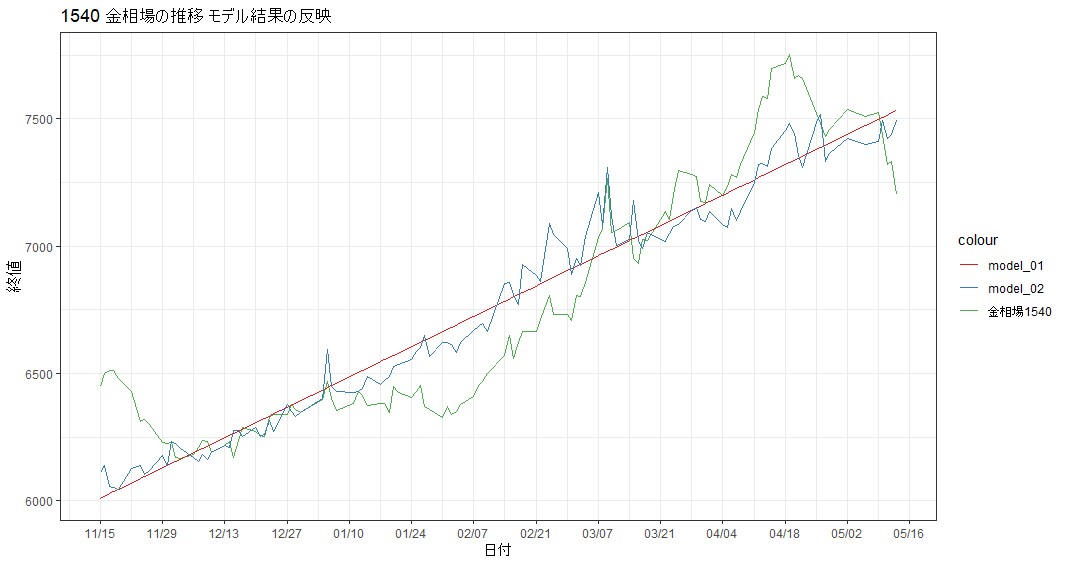Click x-axis date label 11/15
The image size is (1076, 565).
pos(100,533)
